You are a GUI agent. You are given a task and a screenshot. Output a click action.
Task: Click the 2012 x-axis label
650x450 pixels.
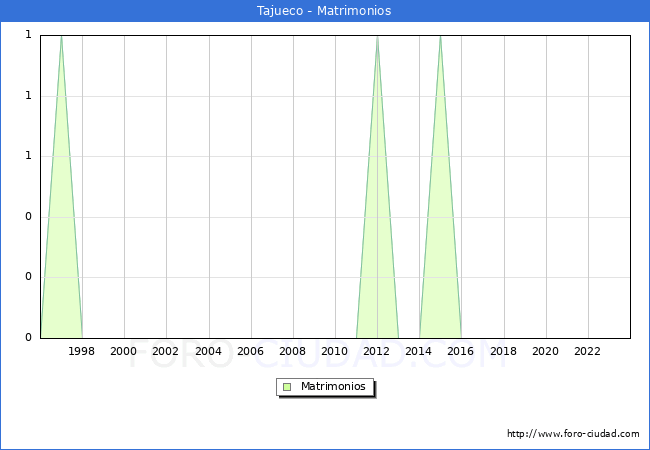pos(377,351)
